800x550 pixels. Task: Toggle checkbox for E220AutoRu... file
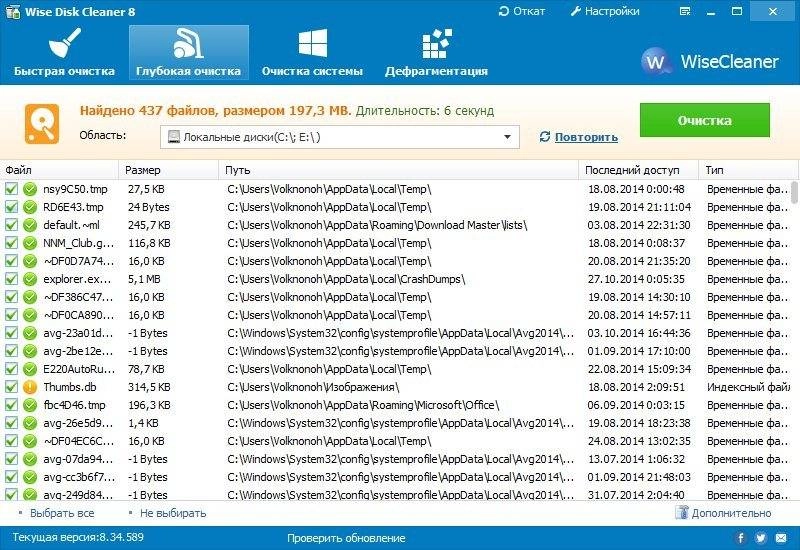coord(11,369)
